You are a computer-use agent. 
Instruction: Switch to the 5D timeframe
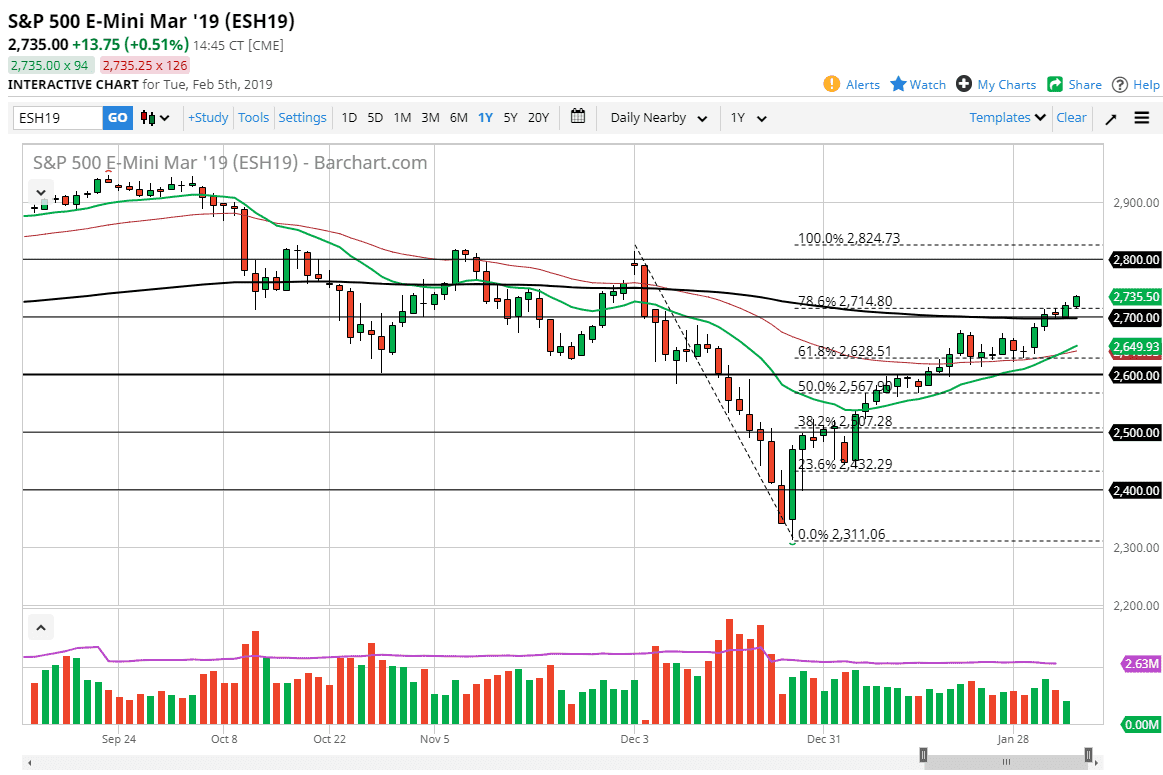coord(375,117)
